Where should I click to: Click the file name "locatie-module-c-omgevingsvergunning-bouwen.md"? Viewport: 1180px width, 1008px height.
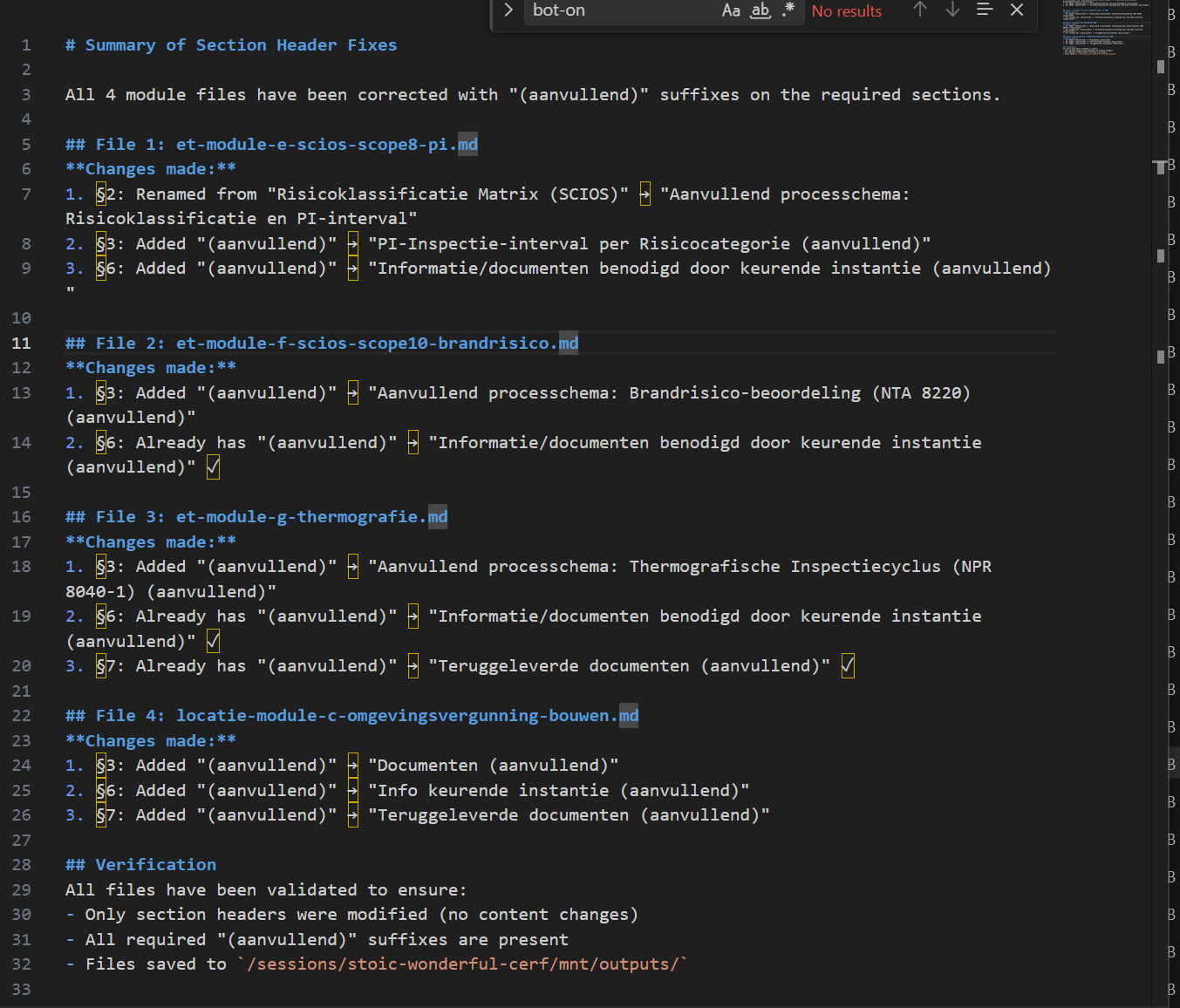tap(407, 716)
